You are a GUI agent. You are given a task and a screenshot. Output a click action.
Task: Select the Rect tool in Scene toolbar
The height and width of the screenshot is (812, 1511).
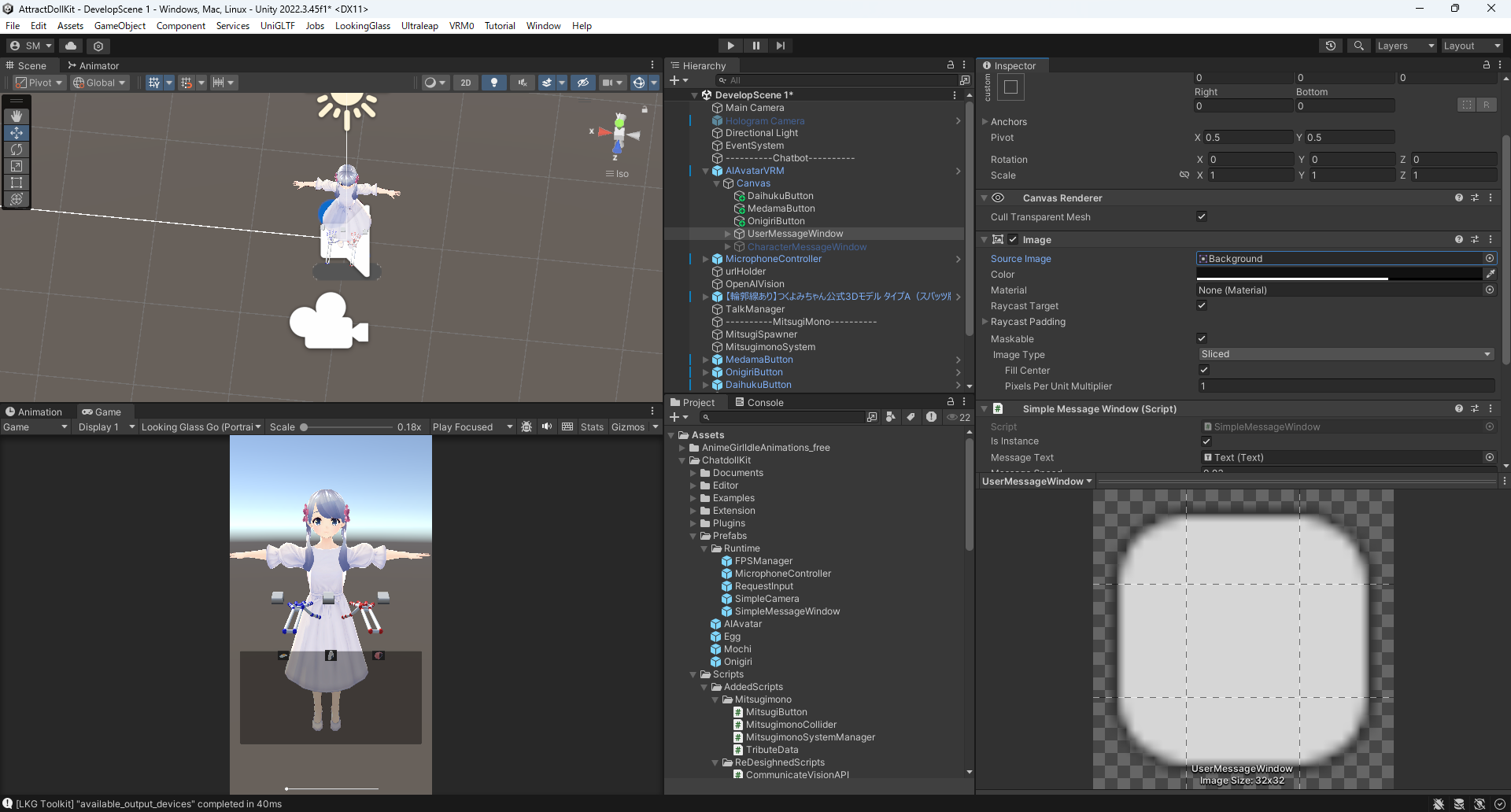(17, 183)
